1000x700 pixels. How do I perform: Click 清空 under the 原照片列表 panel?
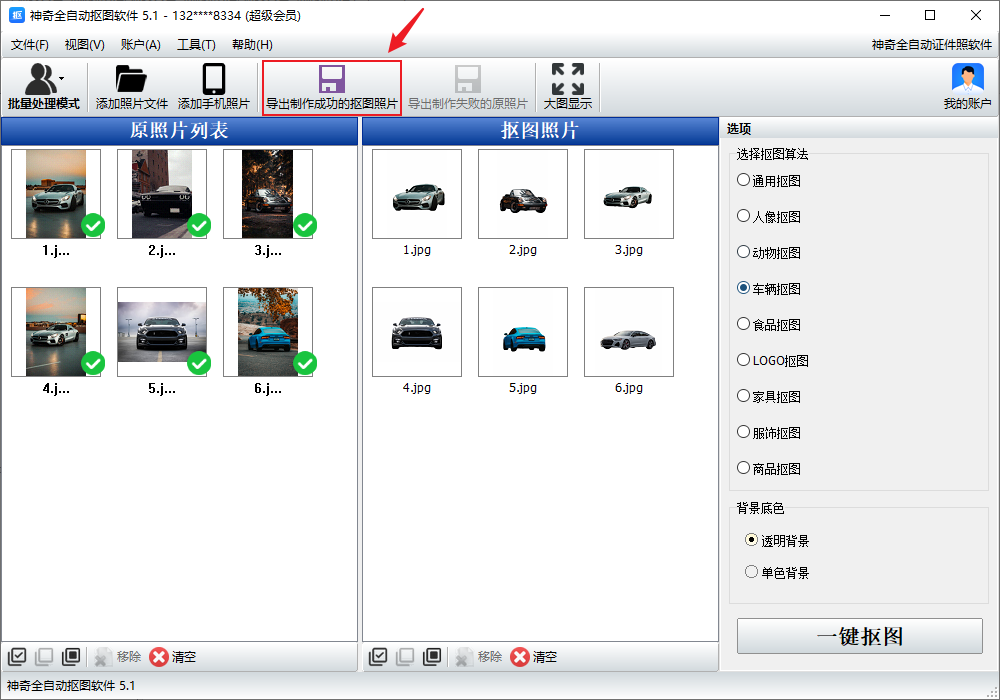[x=172, y=657]
